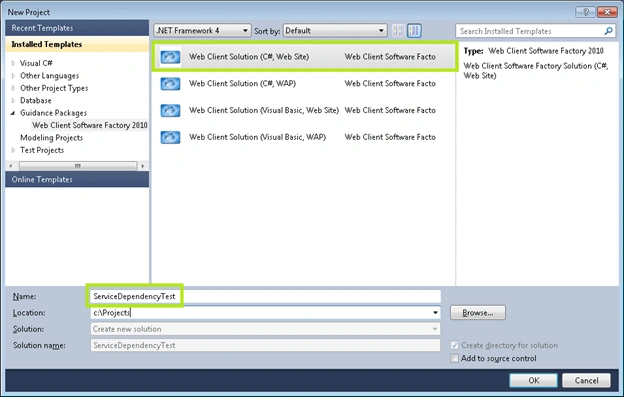
Task: Select the Visual C# tree label
Action: (x=36, y=63)
